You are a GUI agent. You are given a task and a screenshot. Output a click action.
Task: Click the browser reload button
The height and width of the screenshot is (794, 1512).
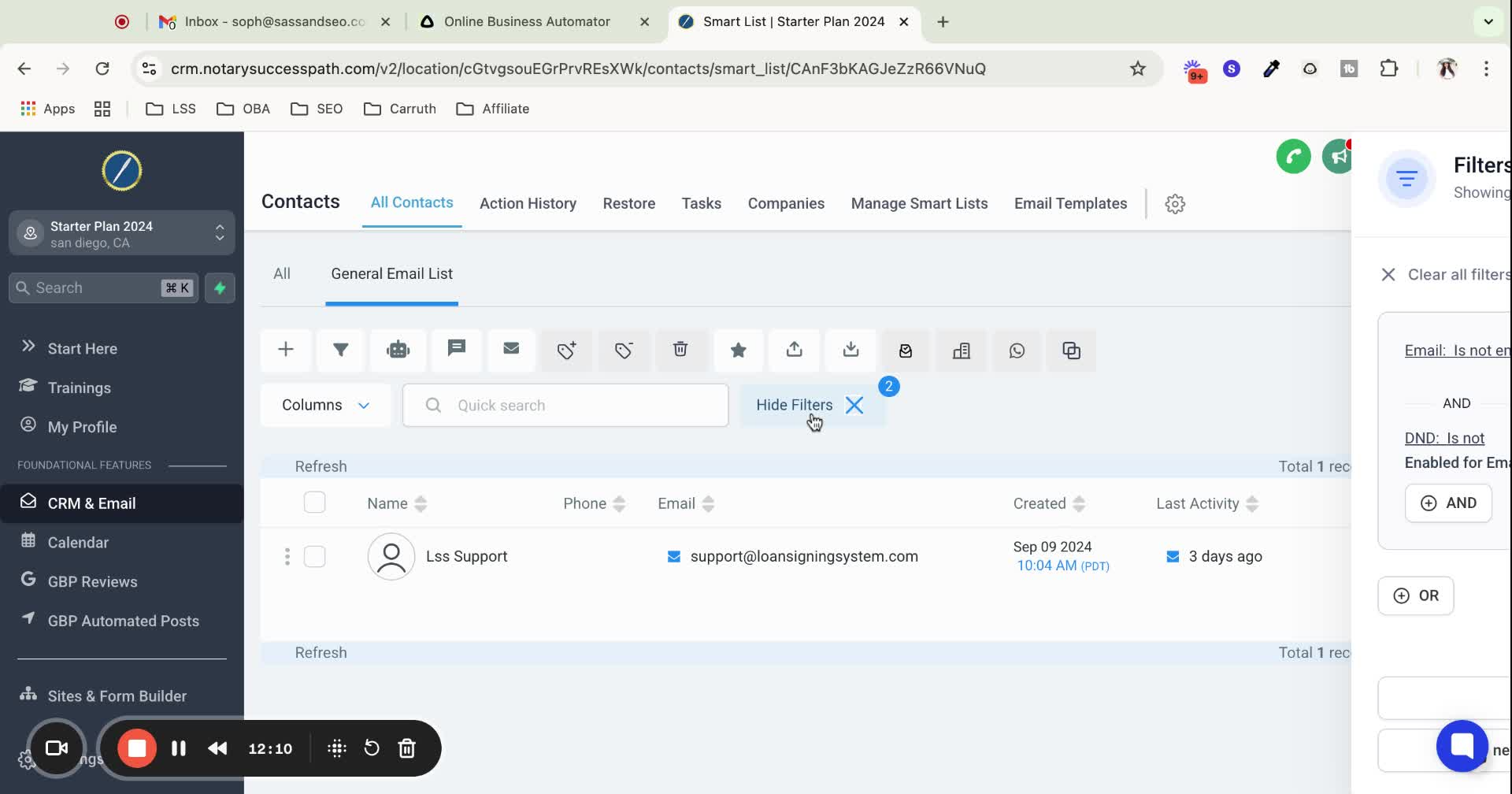click(x=102, y=69)
